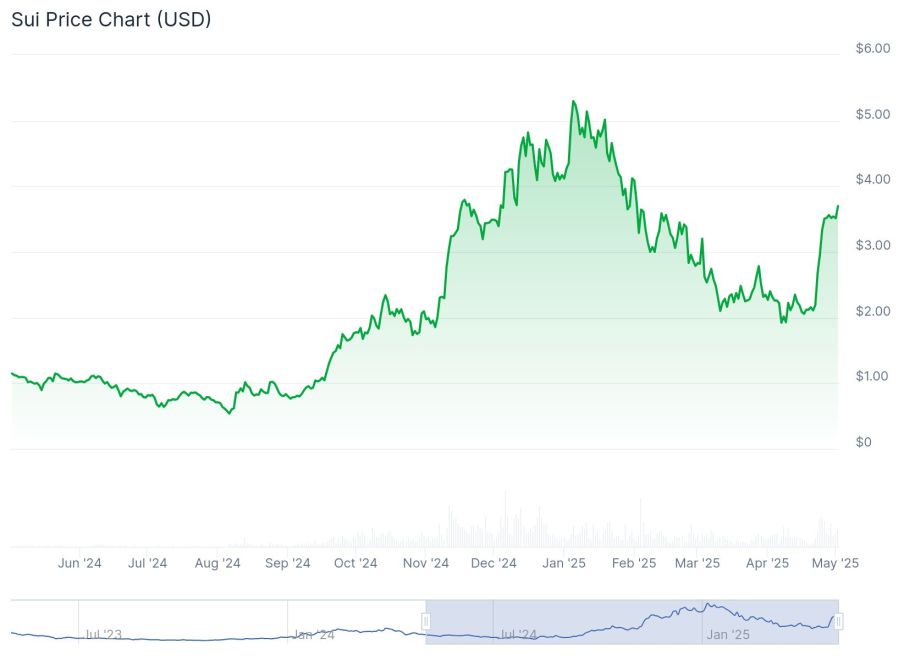Screen dimensions: 904x660
Task: Click the Nov '24 x-axis label
Action: 426,563
